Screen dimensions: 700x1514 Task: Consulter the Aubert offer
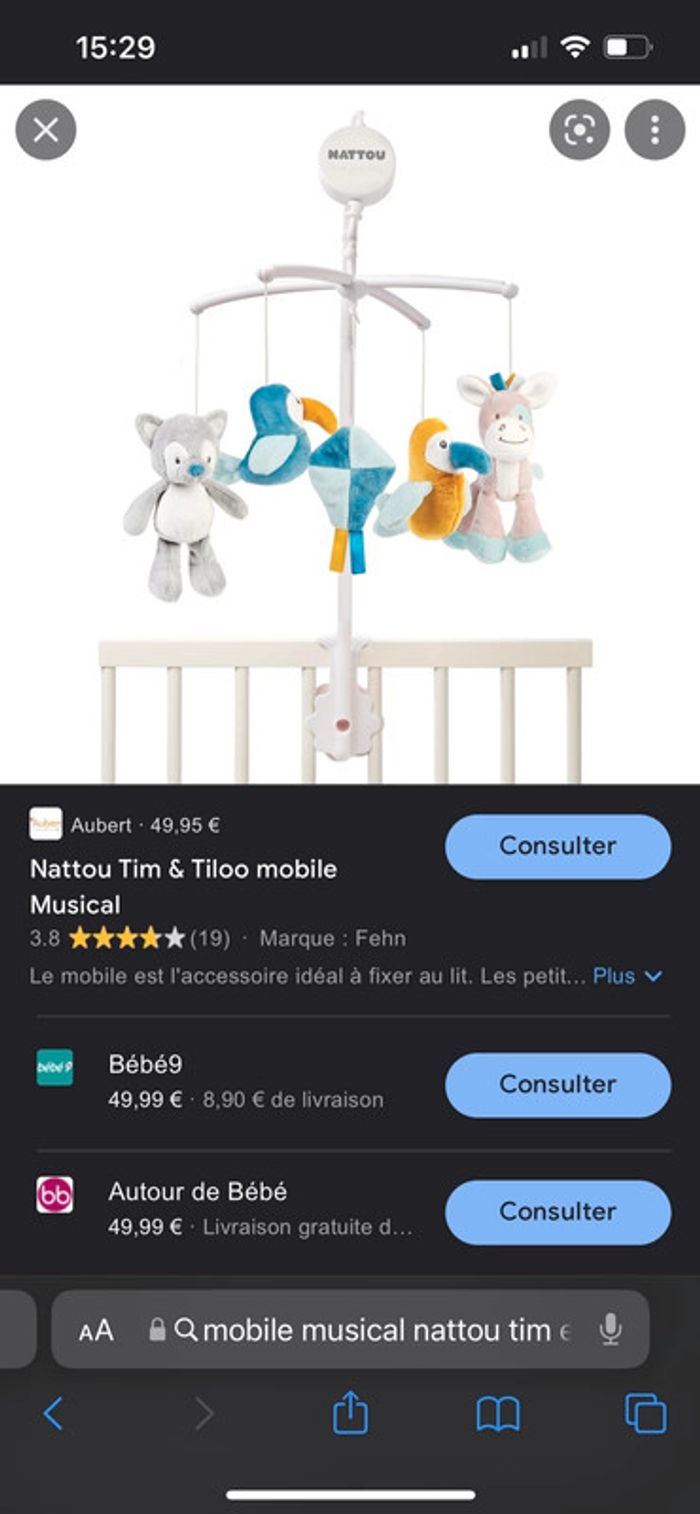coord(558,846)
